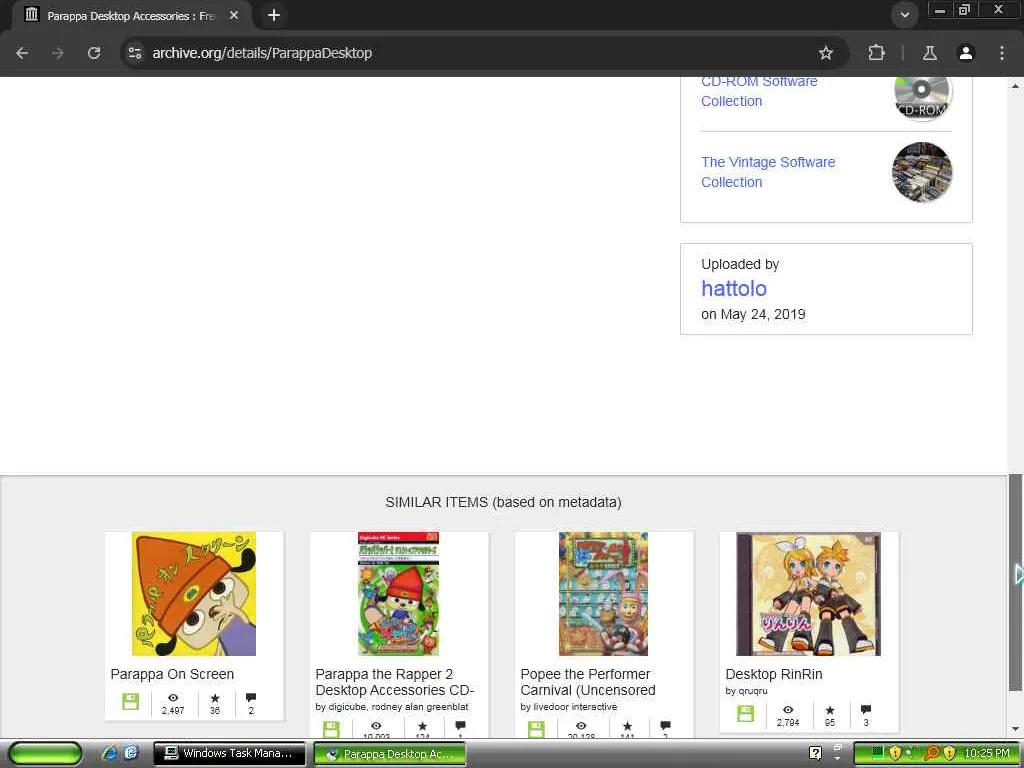Open Popee the Performer cover image
1024x768 pixels.
coord(603,594)
